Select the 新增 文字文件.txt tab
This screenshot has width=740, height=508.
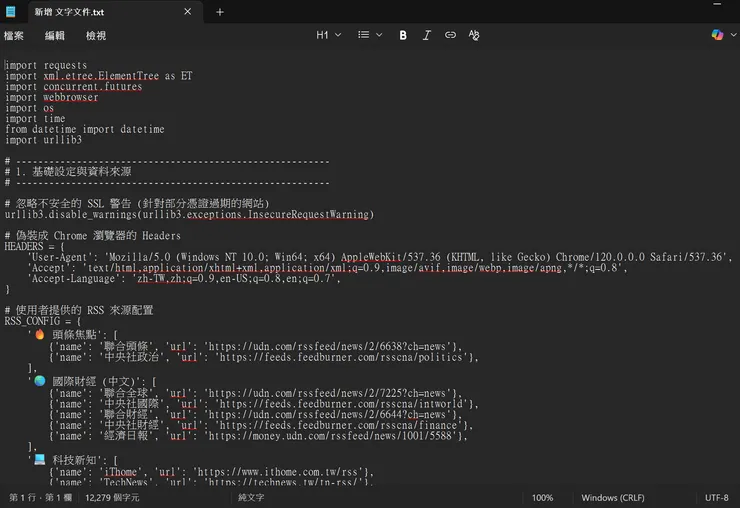click(x=116, y=12)
